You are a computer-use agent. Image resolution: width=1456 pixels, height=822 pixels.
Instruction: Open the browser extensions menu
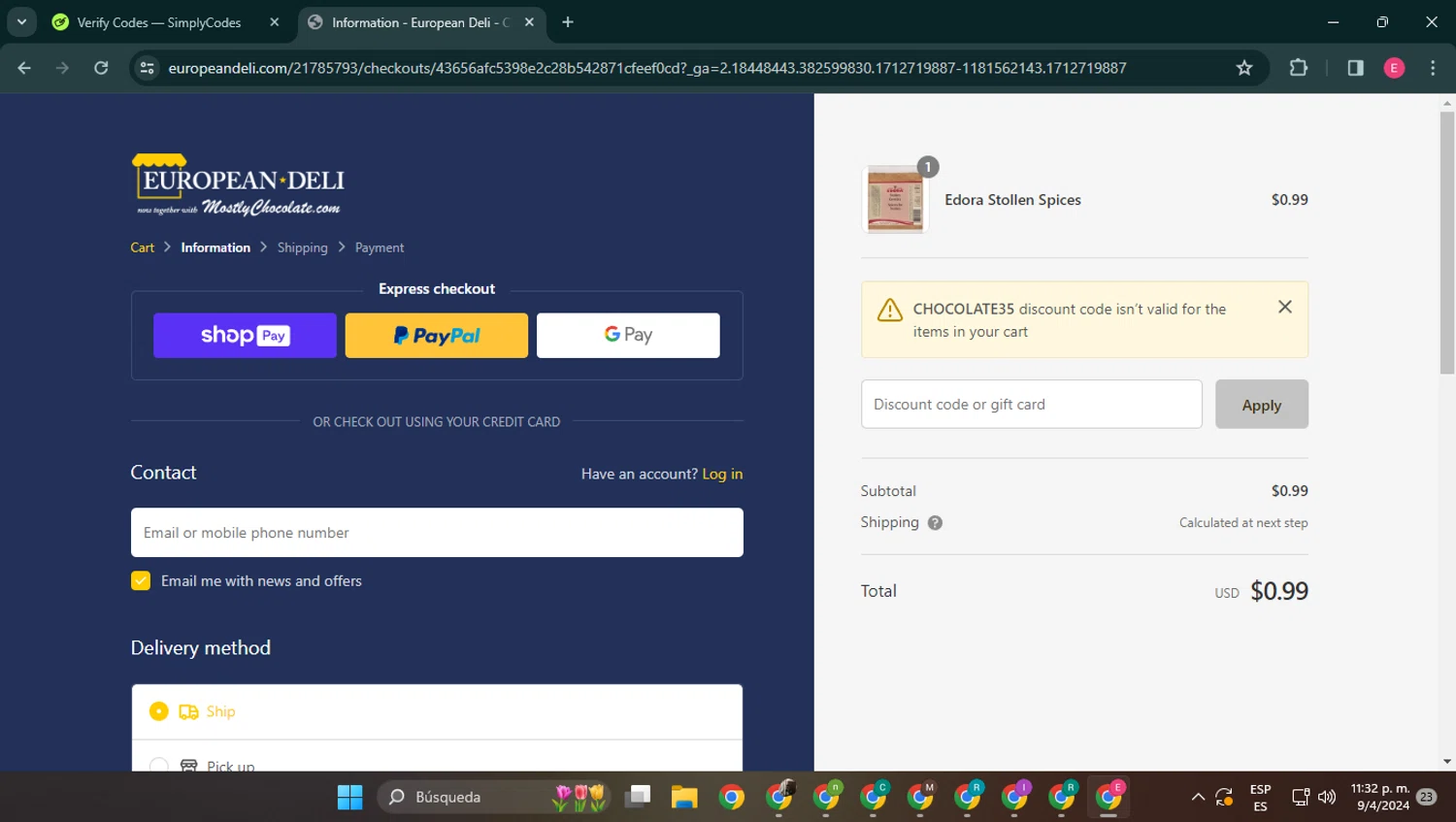coord(1298,68)
